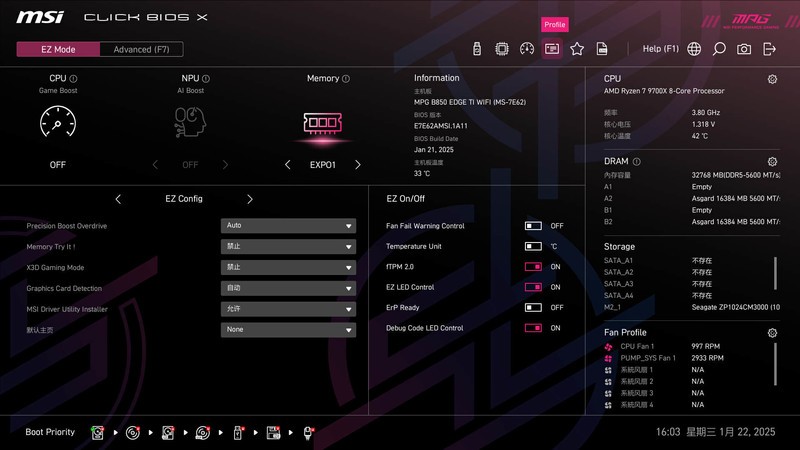
Task: Disable the EZ LED Control switch
Action: coord(533,287)
